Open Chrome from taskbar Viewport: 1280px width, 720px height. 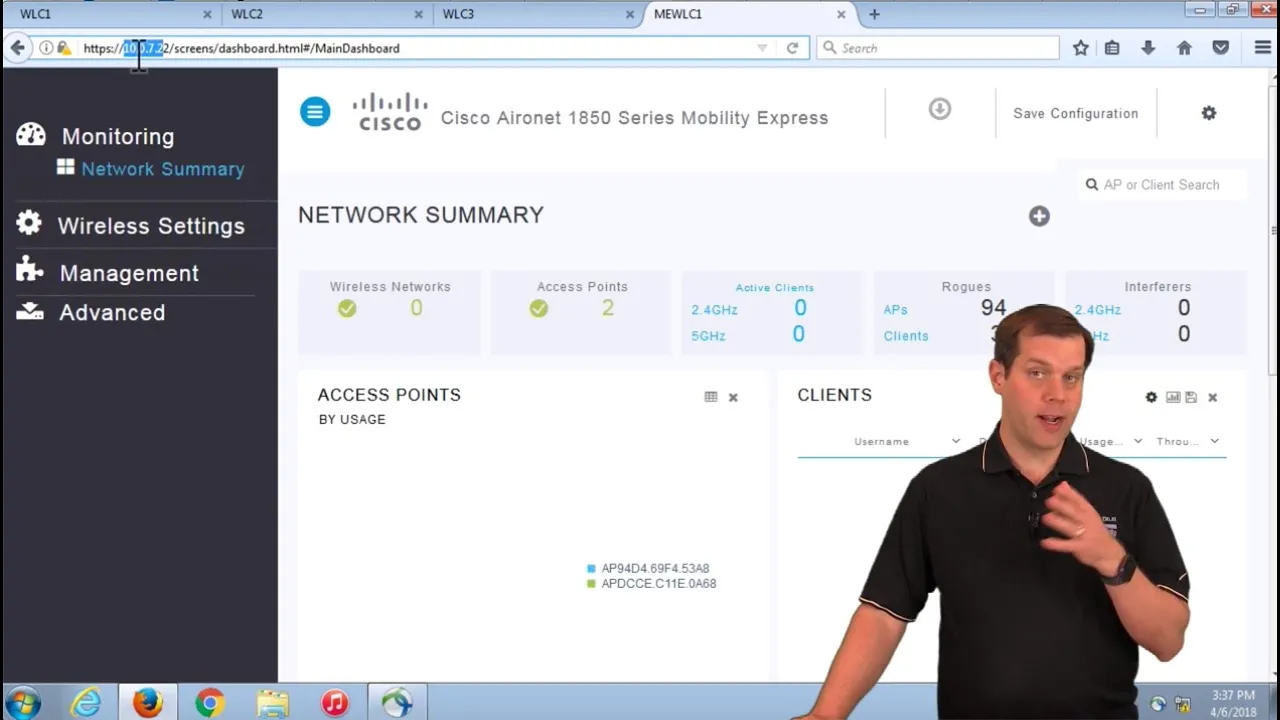210,703
